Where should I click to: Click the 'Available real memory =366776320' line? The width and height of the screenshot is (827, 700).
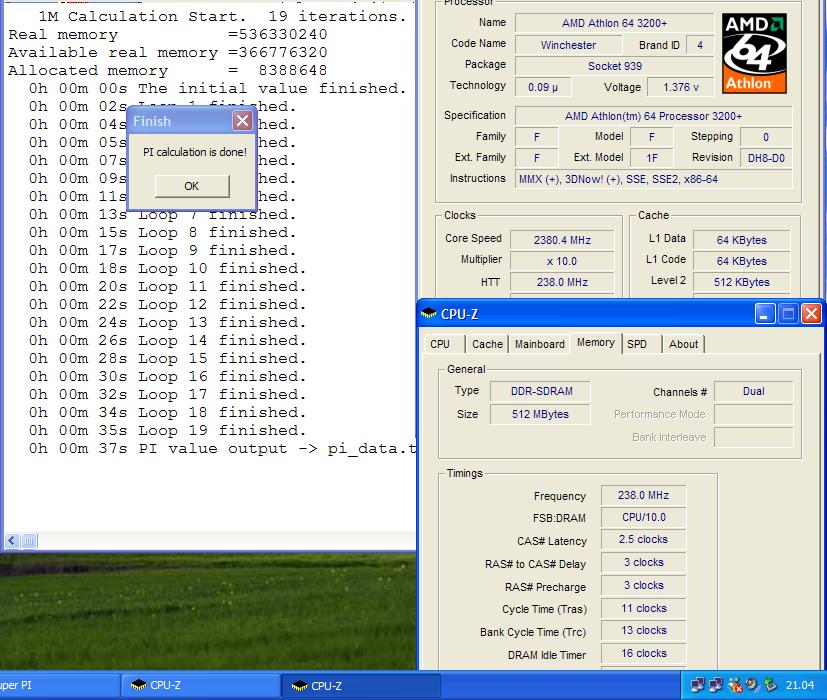click(x=168, y=53)
